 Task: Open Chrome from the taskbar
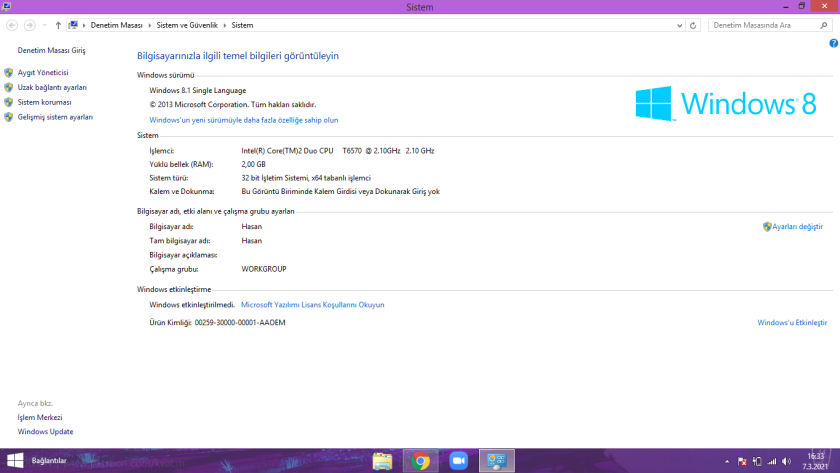point(421,461)
